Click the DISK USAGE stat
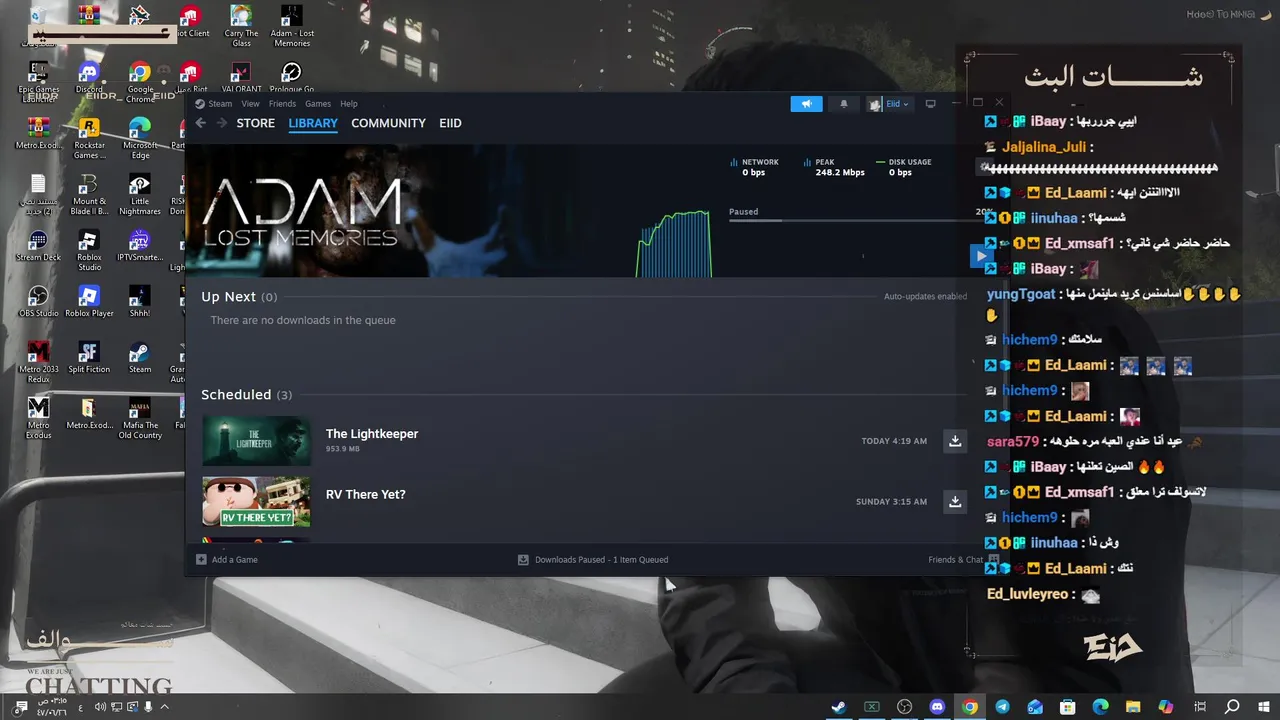Viewport: 1280px width, 720px height. (x=903, y=167)
